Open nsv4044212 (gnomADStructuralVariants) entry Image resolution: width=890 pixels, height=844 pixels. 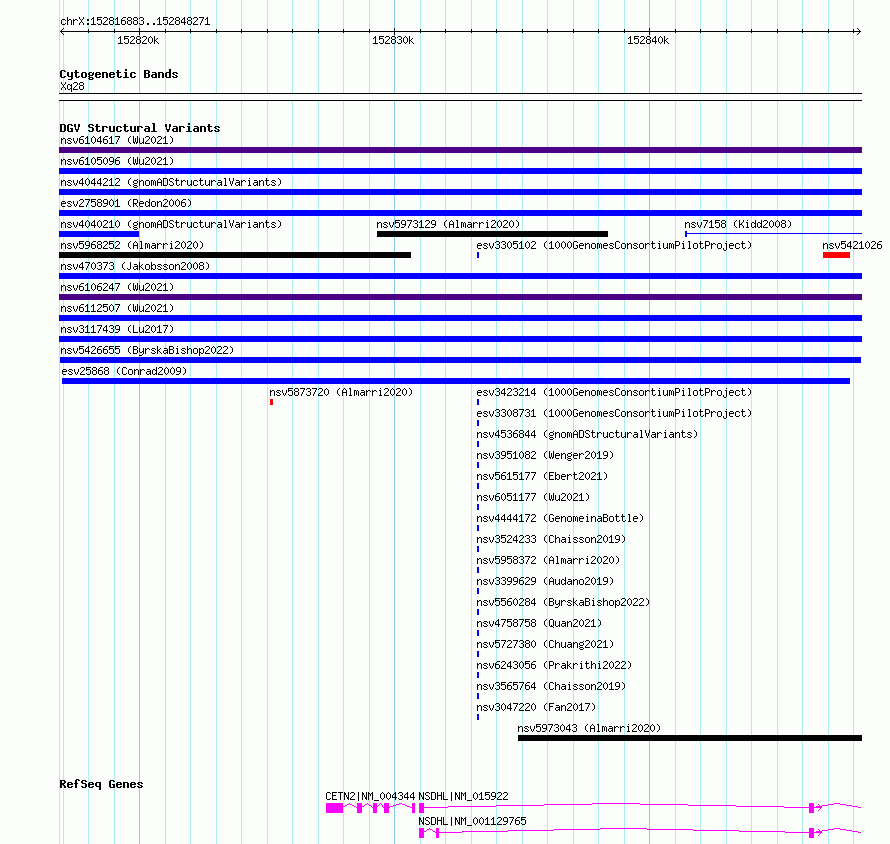coord(171,182)
